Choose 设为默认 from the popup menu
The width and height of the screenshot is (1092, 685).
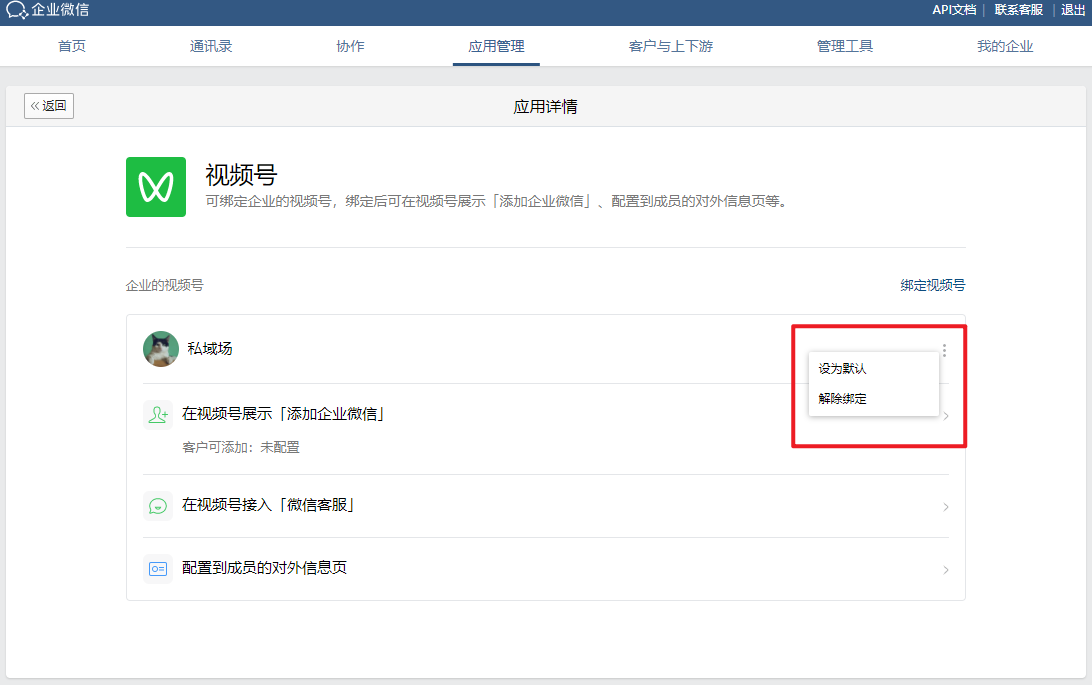coord(843,368)
